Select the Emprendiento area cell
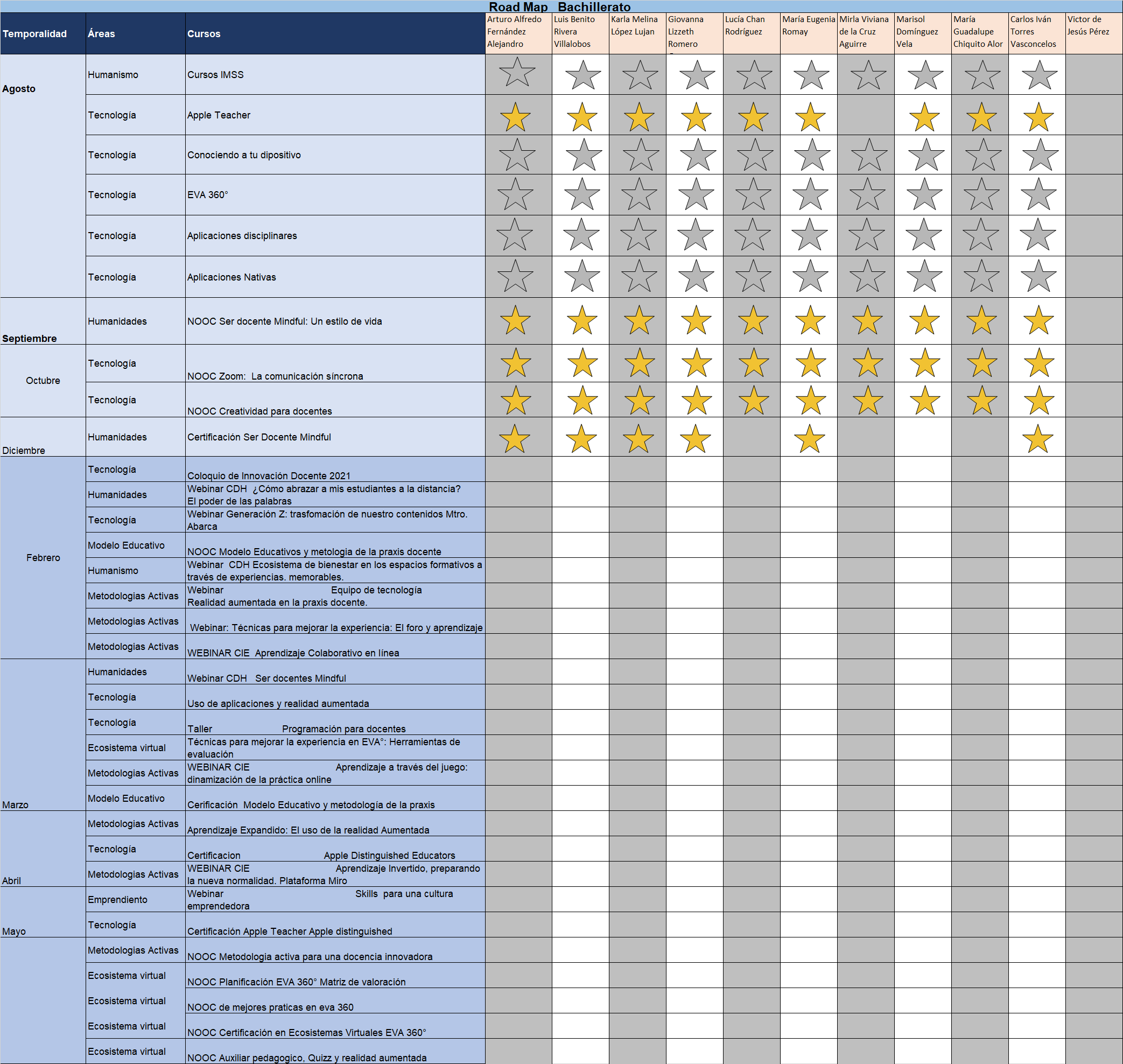 click(136, 900)
